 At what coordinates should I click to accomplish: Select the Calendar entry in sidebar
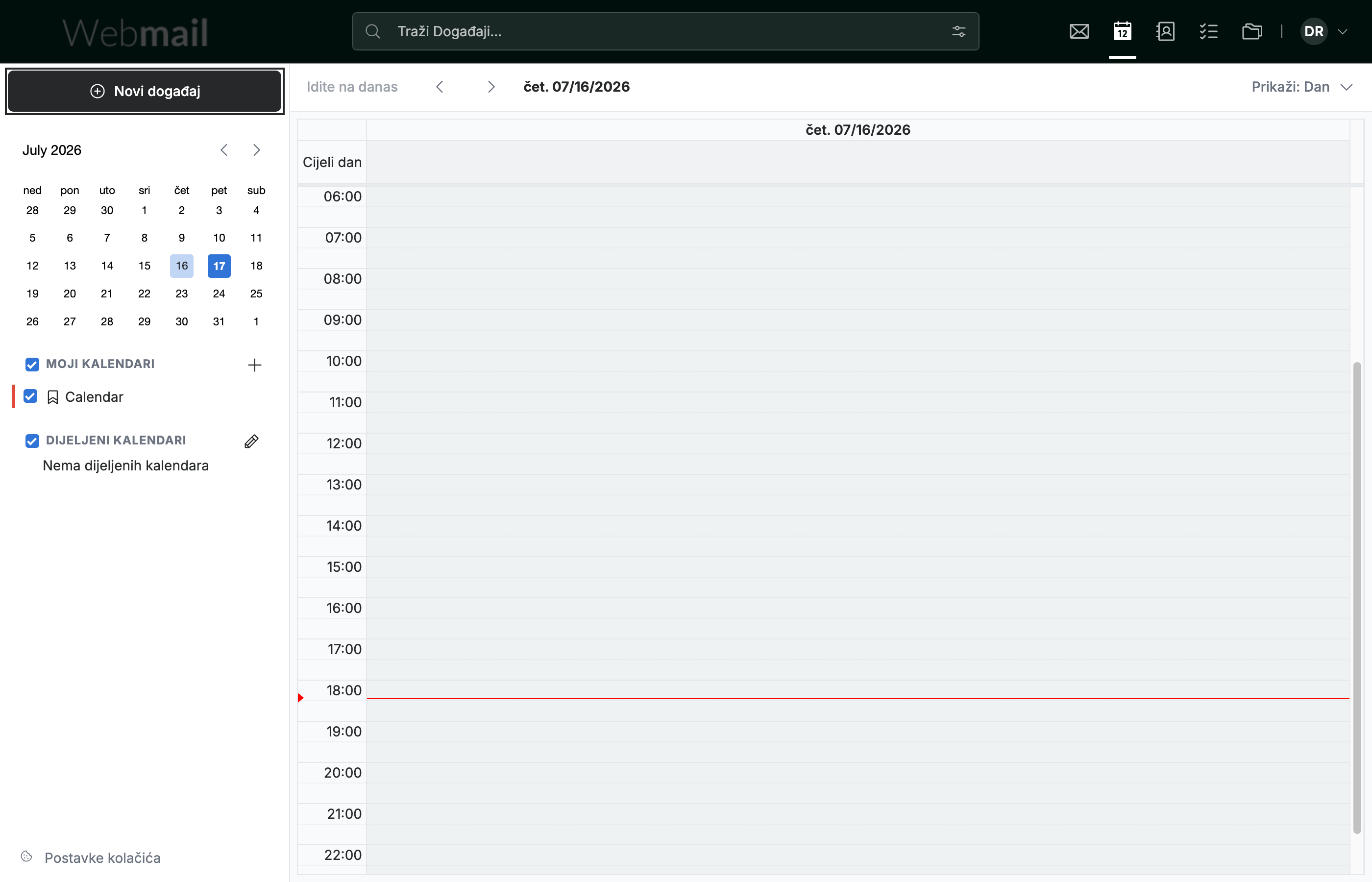point(95,397)
